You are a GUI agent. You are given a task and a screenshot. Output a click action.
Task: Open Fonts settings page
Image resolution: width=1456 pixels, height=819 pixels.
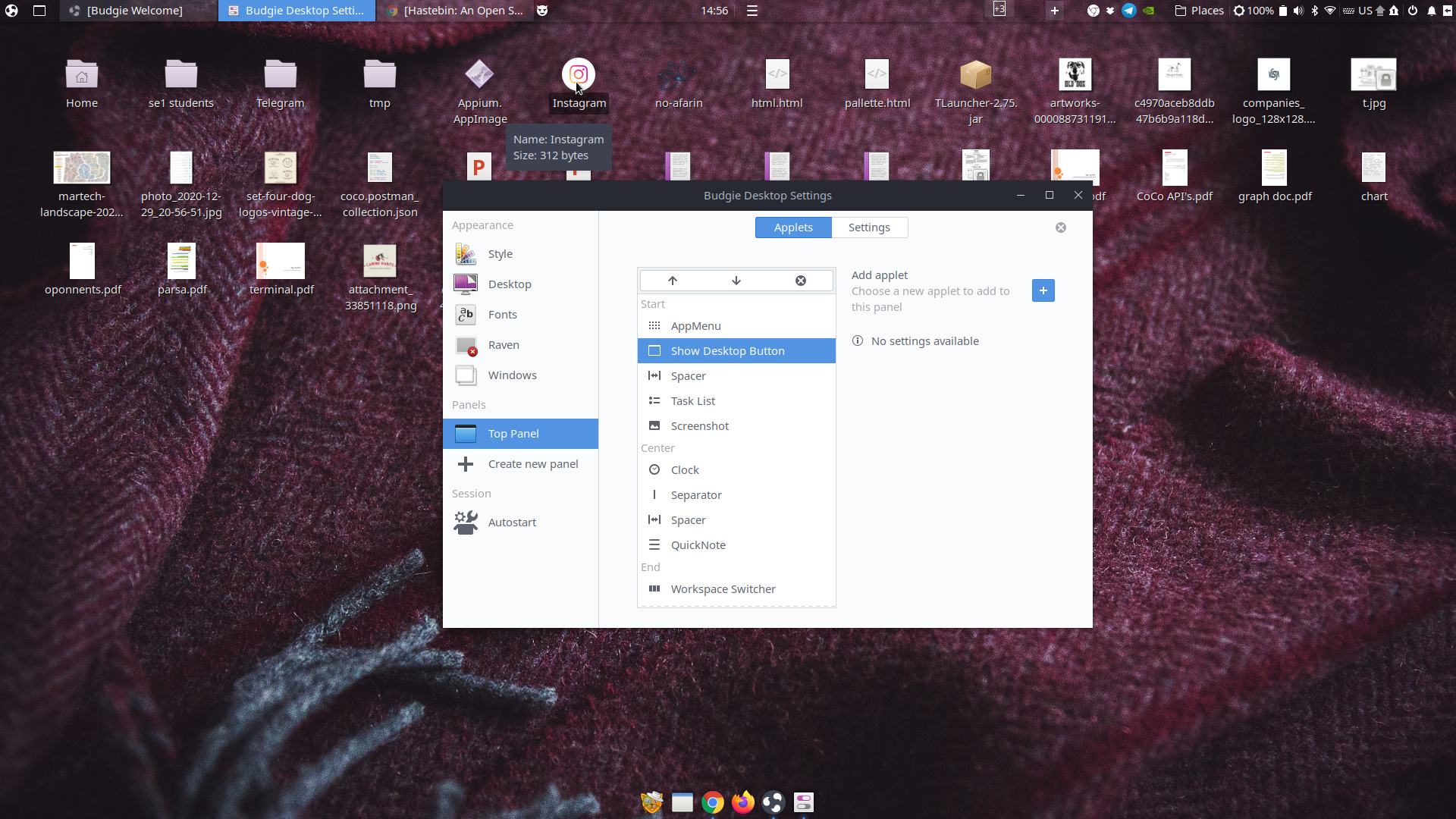pos(520,315)
